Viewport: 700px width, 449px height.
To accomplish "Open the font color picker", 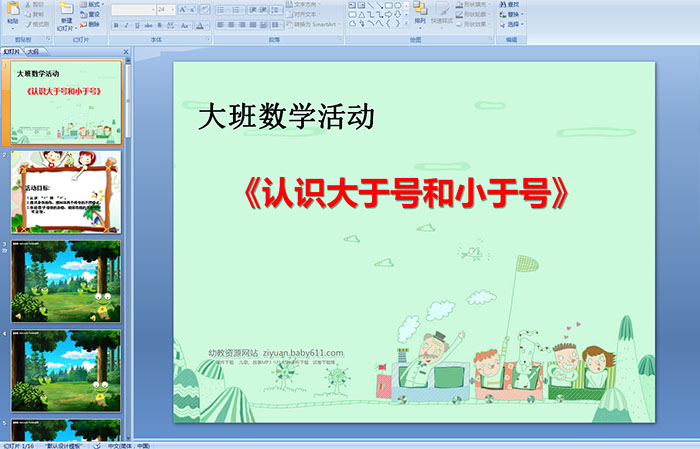I will point(205,25).
